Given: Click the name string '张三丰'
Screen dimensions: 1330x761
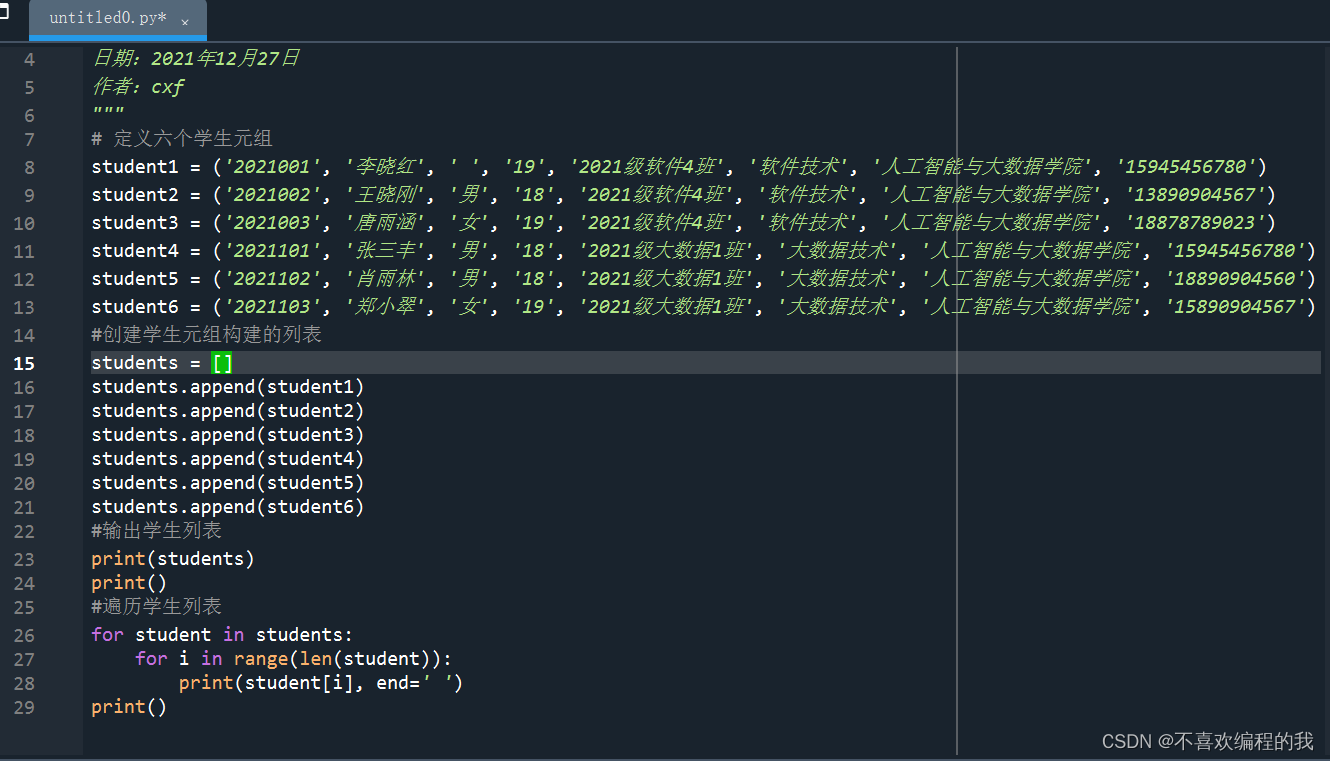Looking at the screenshot, I should point(388,250).
